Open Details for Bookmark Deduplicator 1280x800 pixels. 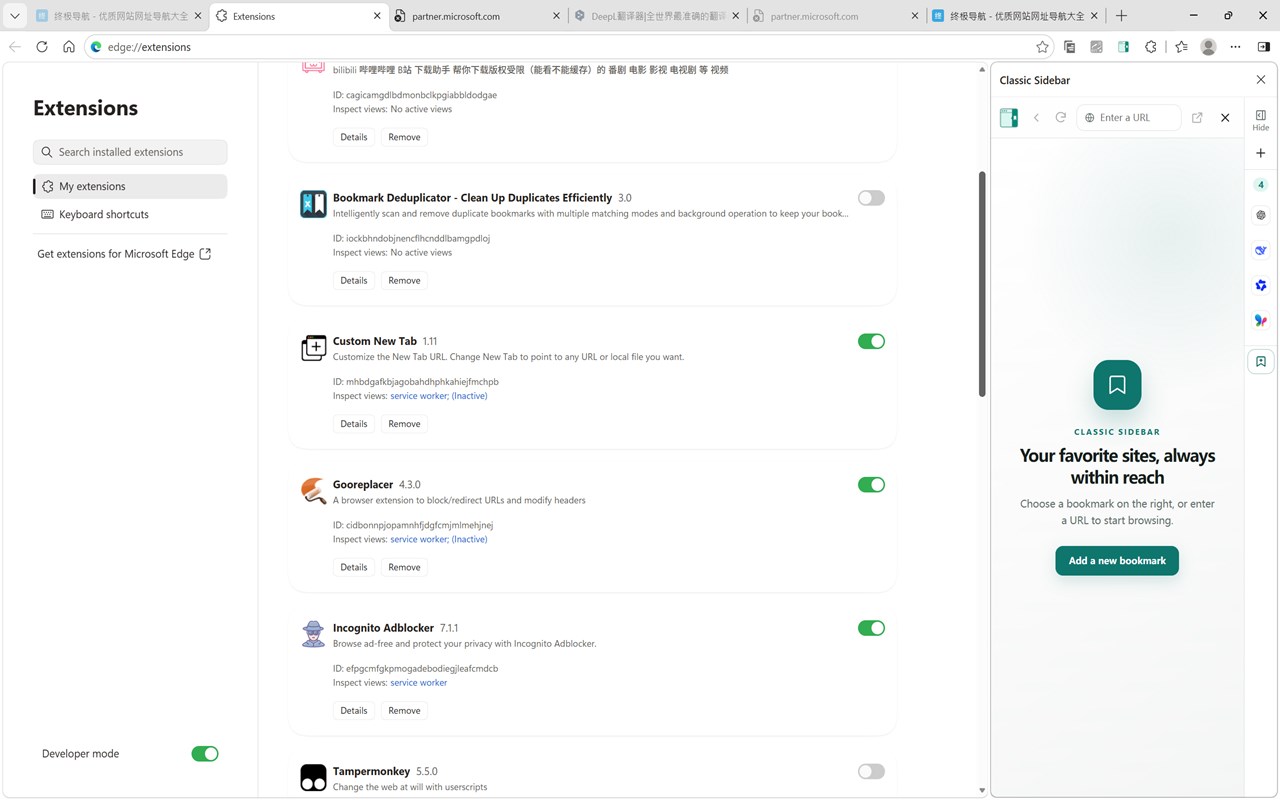point(354,281)
